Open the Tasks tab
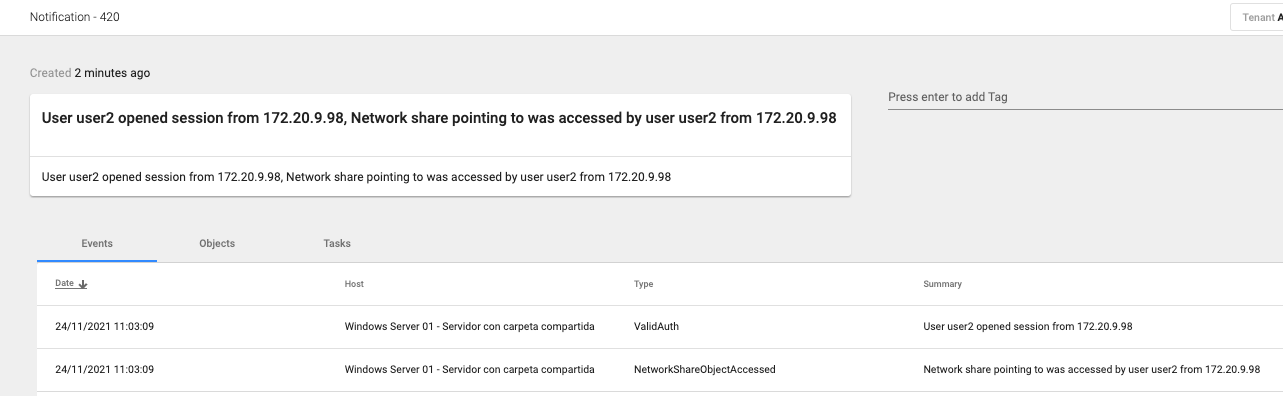1283x396 pixels. pos(337,243)
